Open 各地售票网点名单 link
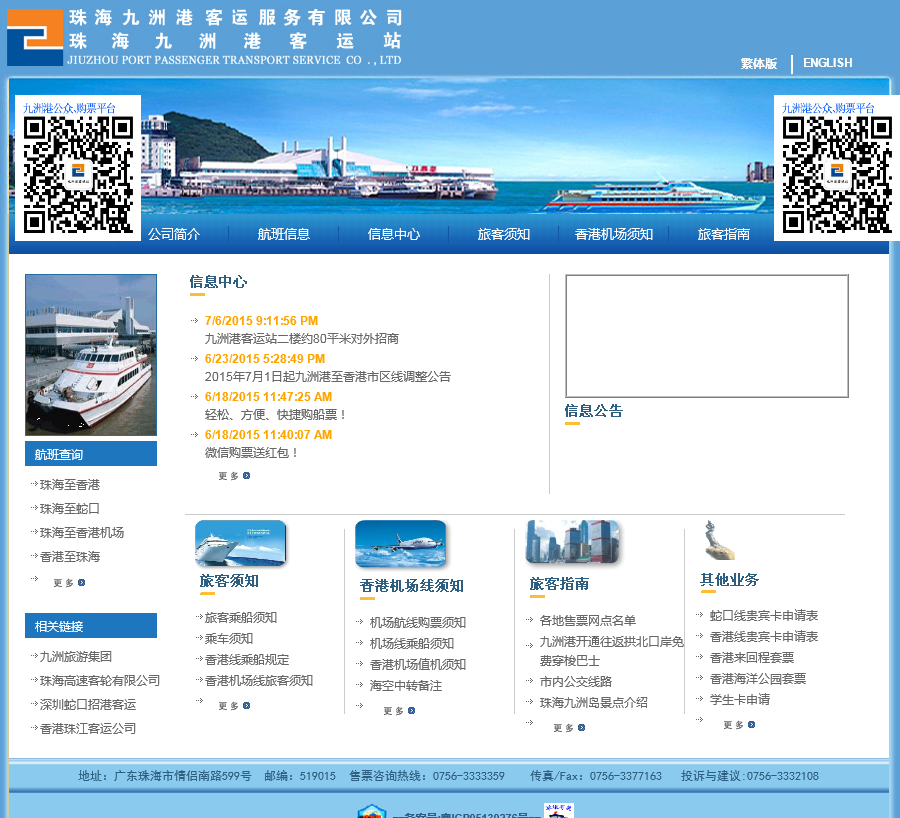The width and height of the screenshot is (900, 818). click(588, 621)
